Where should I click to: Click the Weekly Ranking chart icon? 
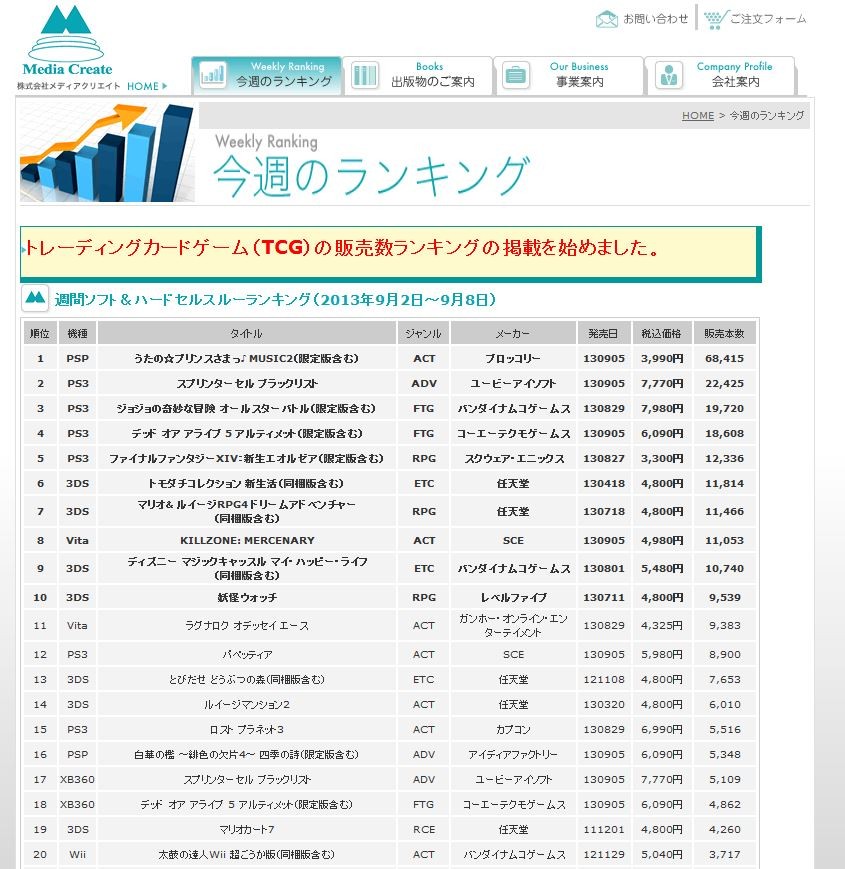click(213, 75)
